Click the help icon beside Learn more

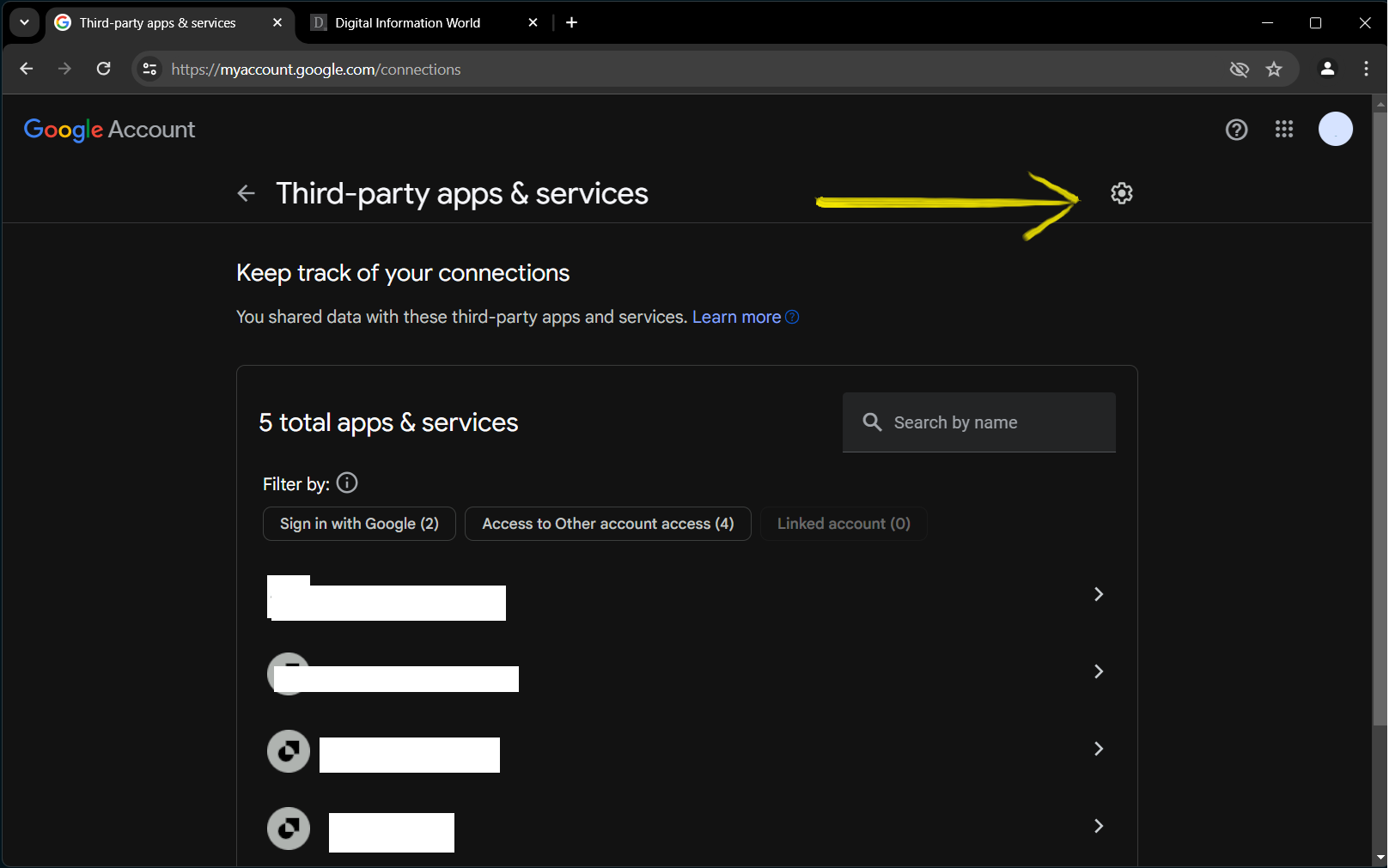[x=792, y=317]
